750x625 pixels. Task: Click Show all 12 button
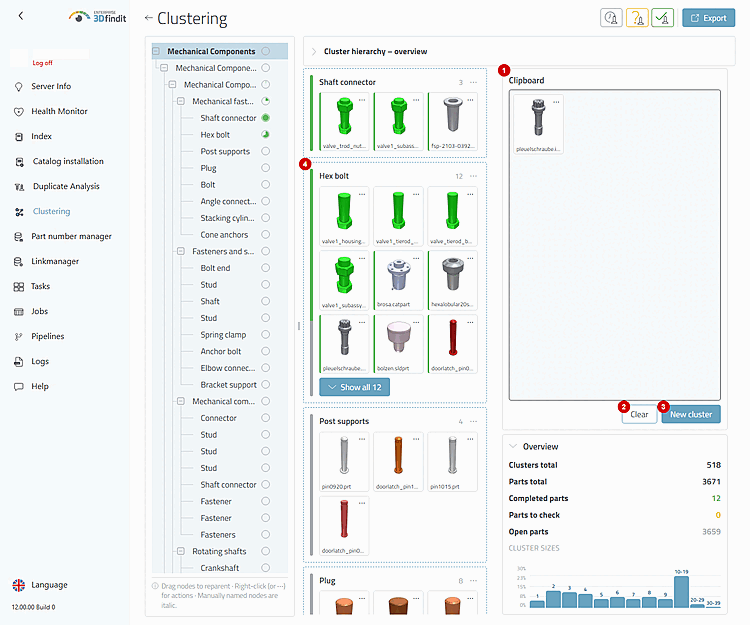pos(354,387)
